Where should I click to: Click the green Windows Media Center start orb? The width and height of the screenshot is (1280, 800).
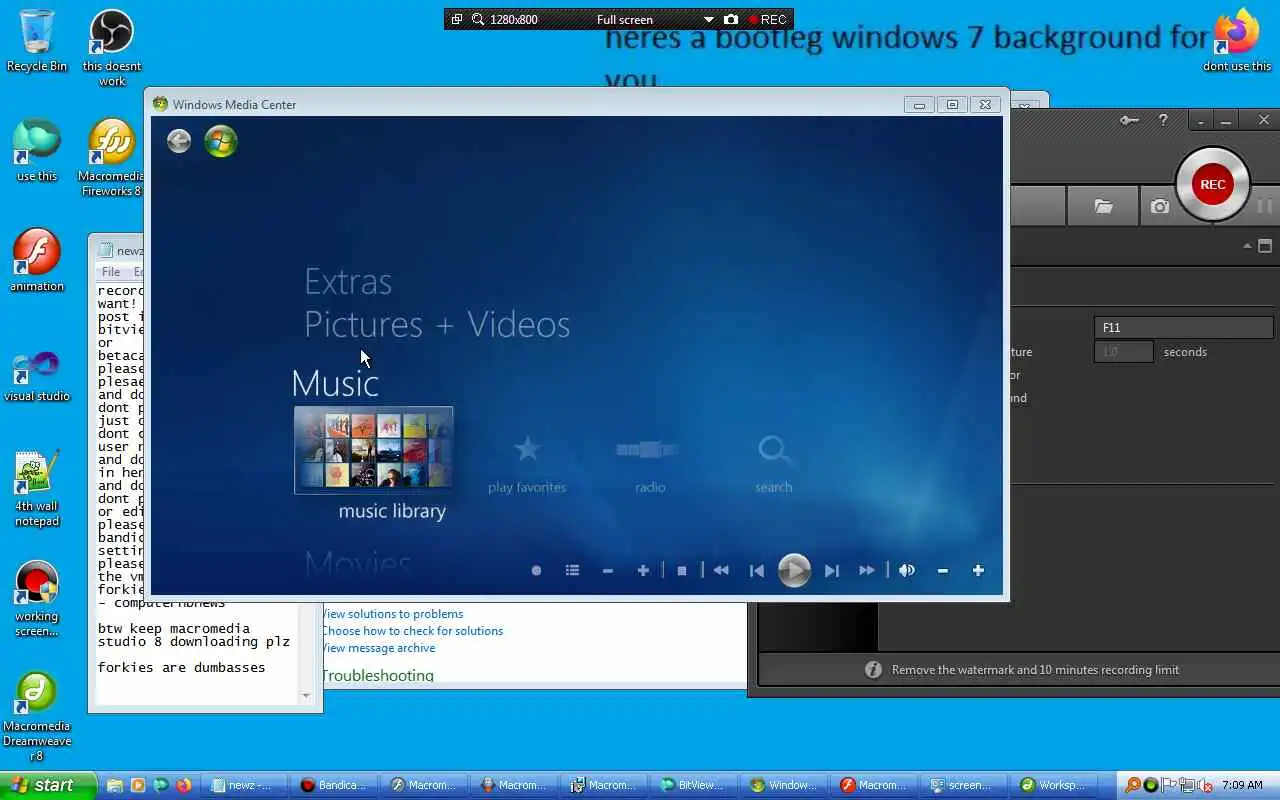(x=221, y=141)
